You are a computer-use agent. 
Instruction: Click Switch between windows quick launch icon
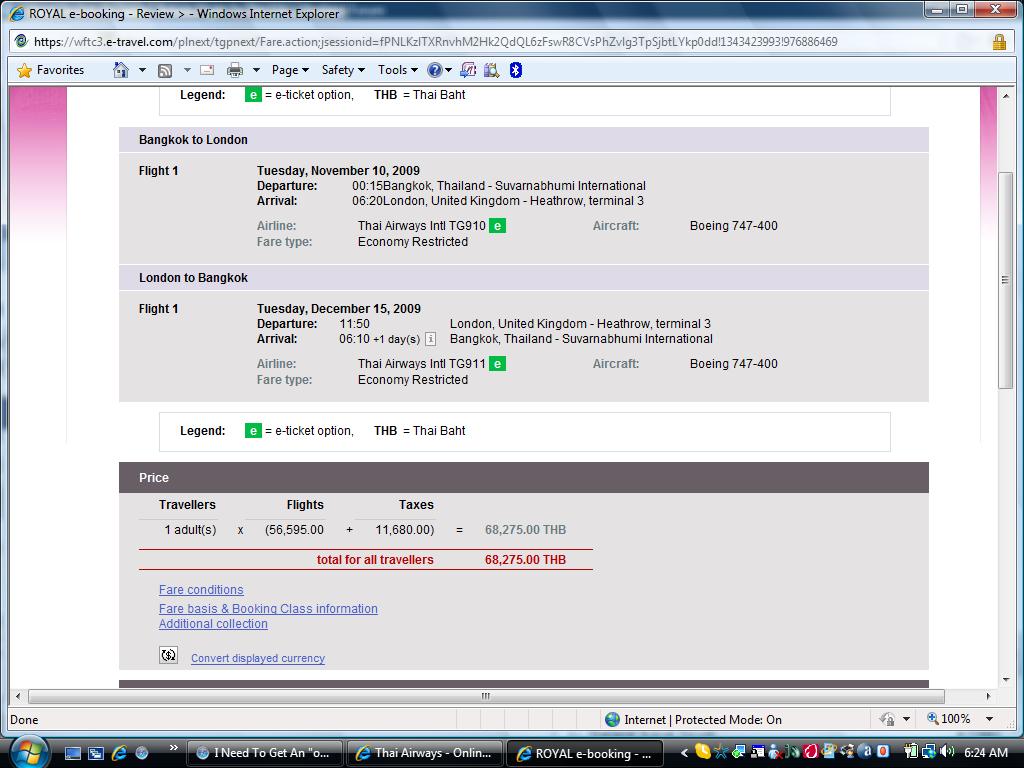coord(96,753)
